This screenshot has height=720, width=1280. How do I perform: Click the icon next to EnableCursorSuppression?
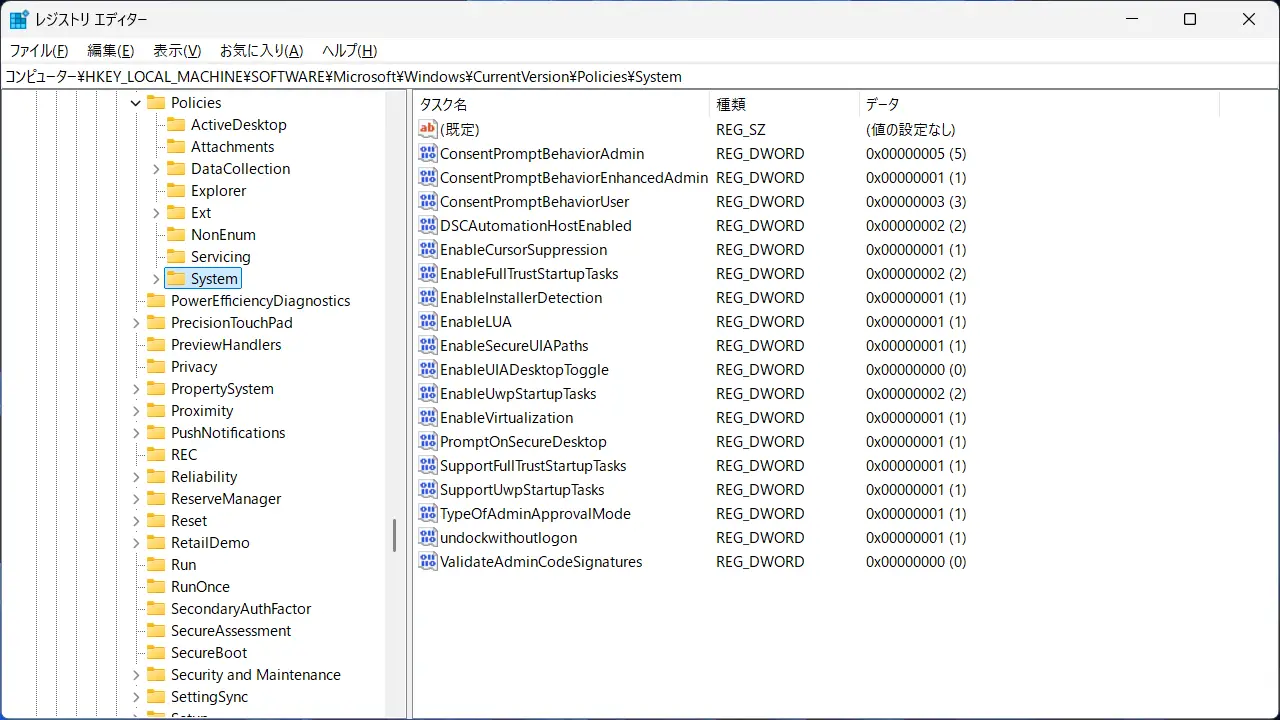(428, 250)
